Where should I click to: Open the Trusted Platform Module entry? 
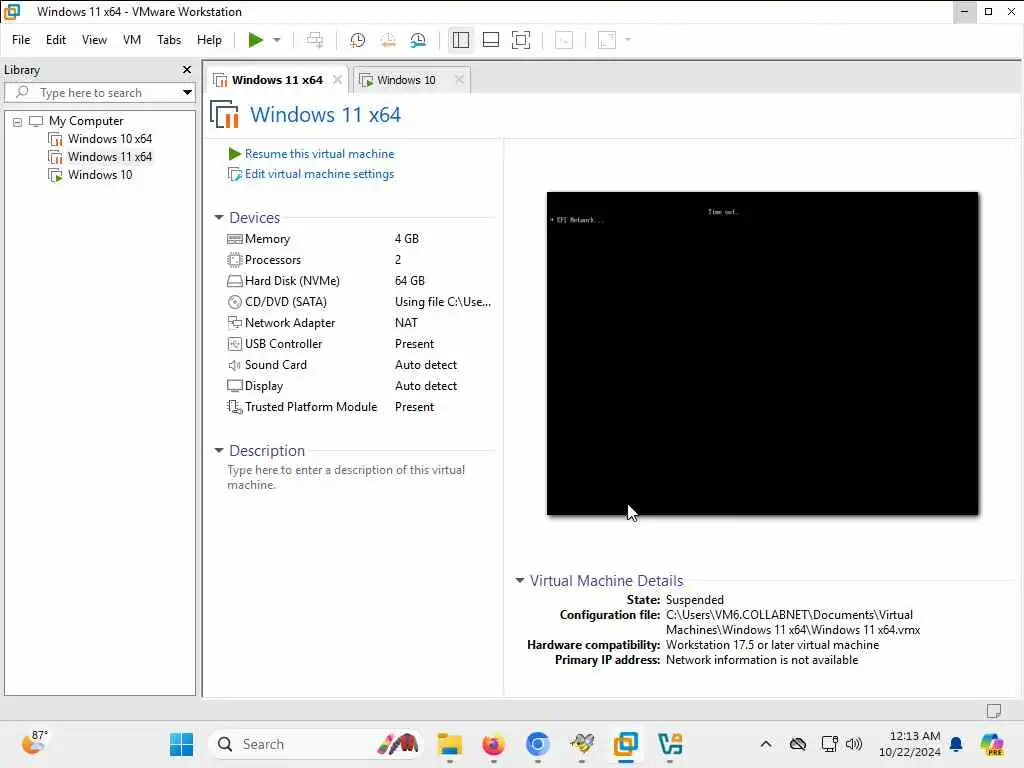(x=311, y=407)
